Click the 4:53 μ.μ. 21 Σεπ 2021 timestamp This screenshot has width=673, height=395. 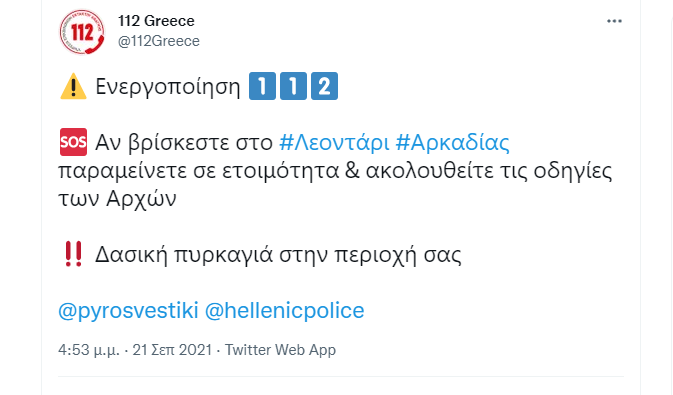click(135, 350)
